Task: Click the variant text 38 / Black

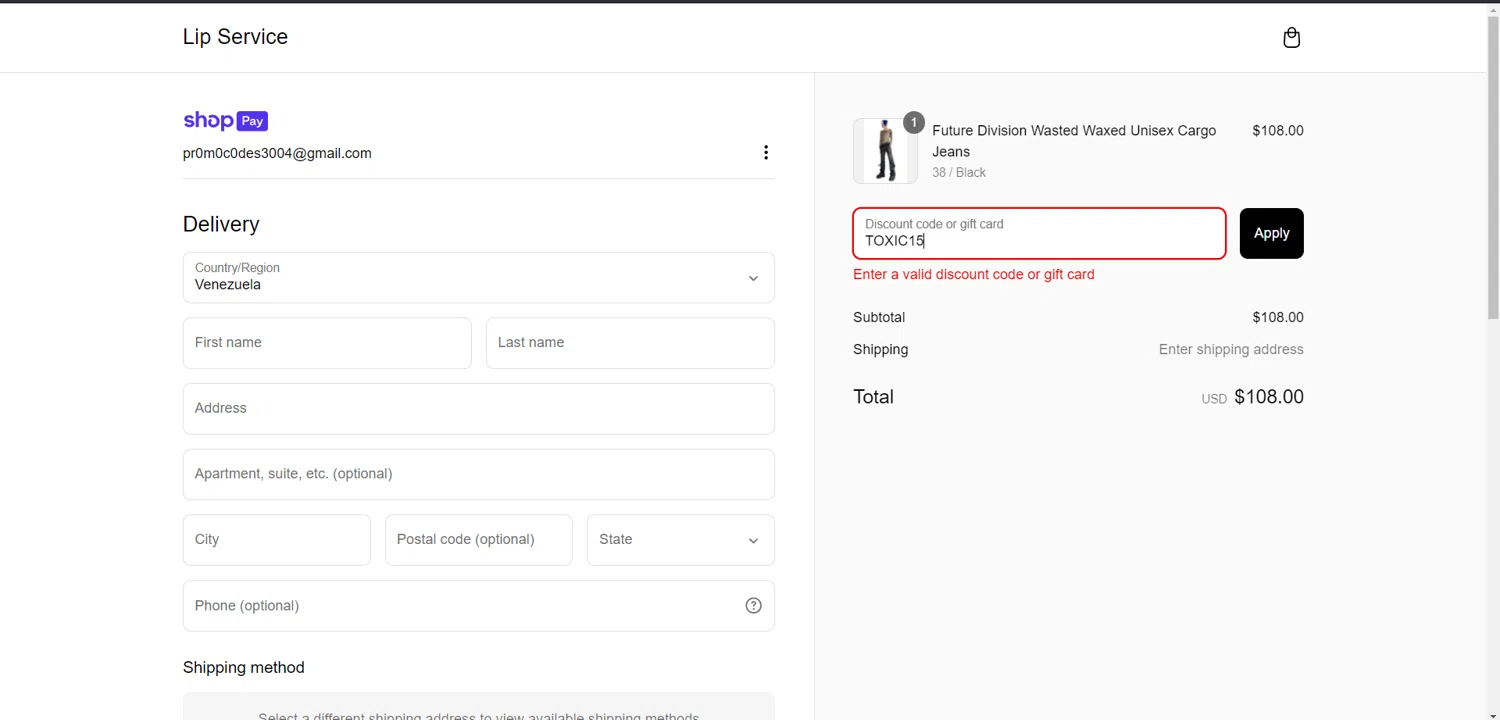Action: click(x=959, y=172)
